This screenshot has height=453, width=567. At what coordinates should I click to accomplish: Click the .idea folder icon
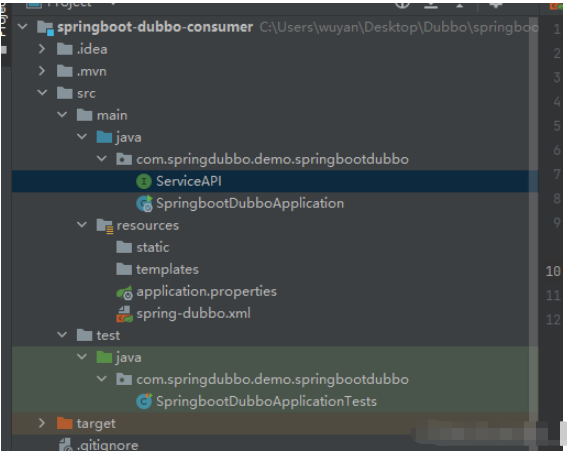point(65,49)
